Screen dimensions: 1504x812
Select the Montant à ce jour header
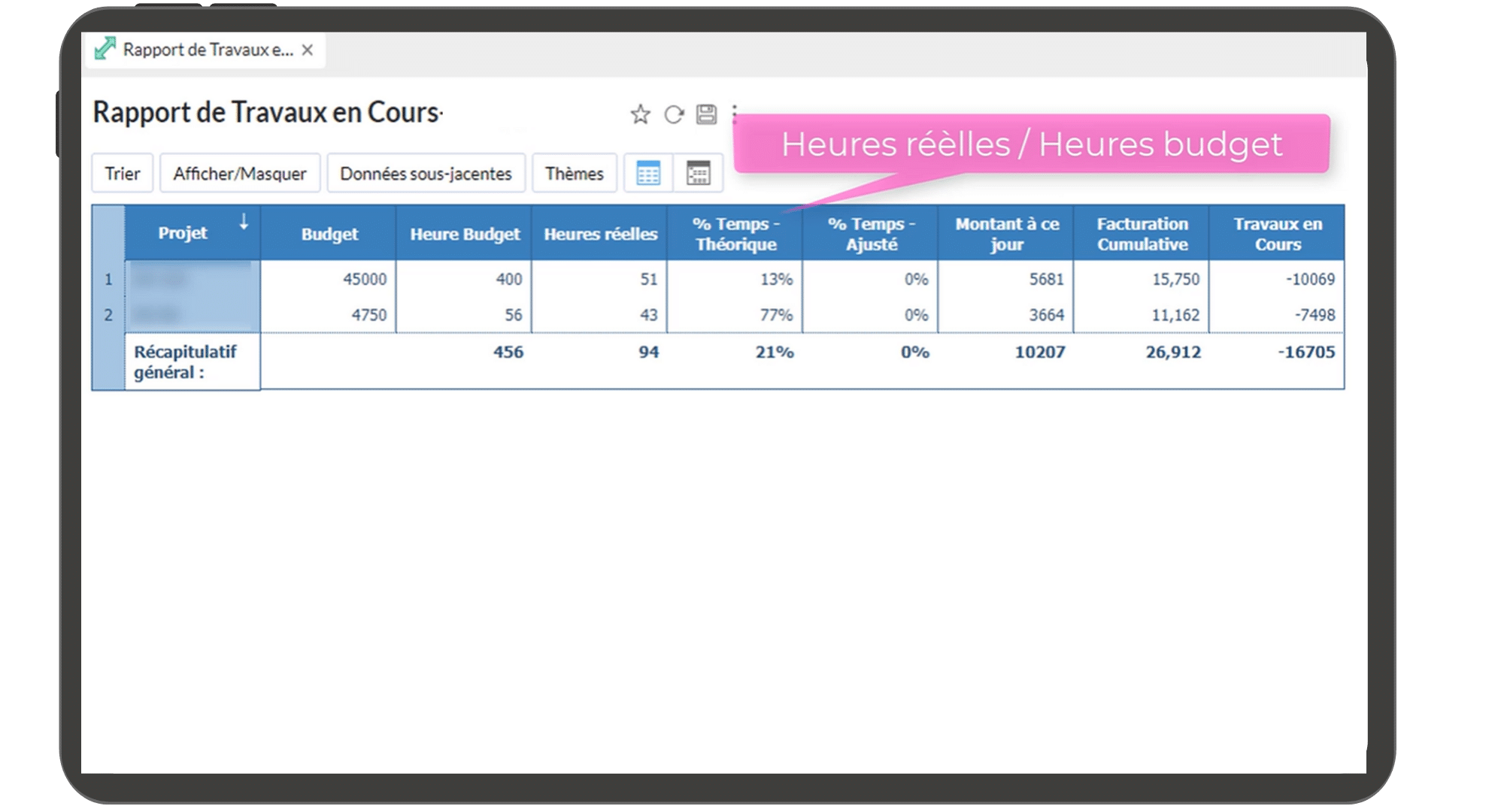point(1005,233)
